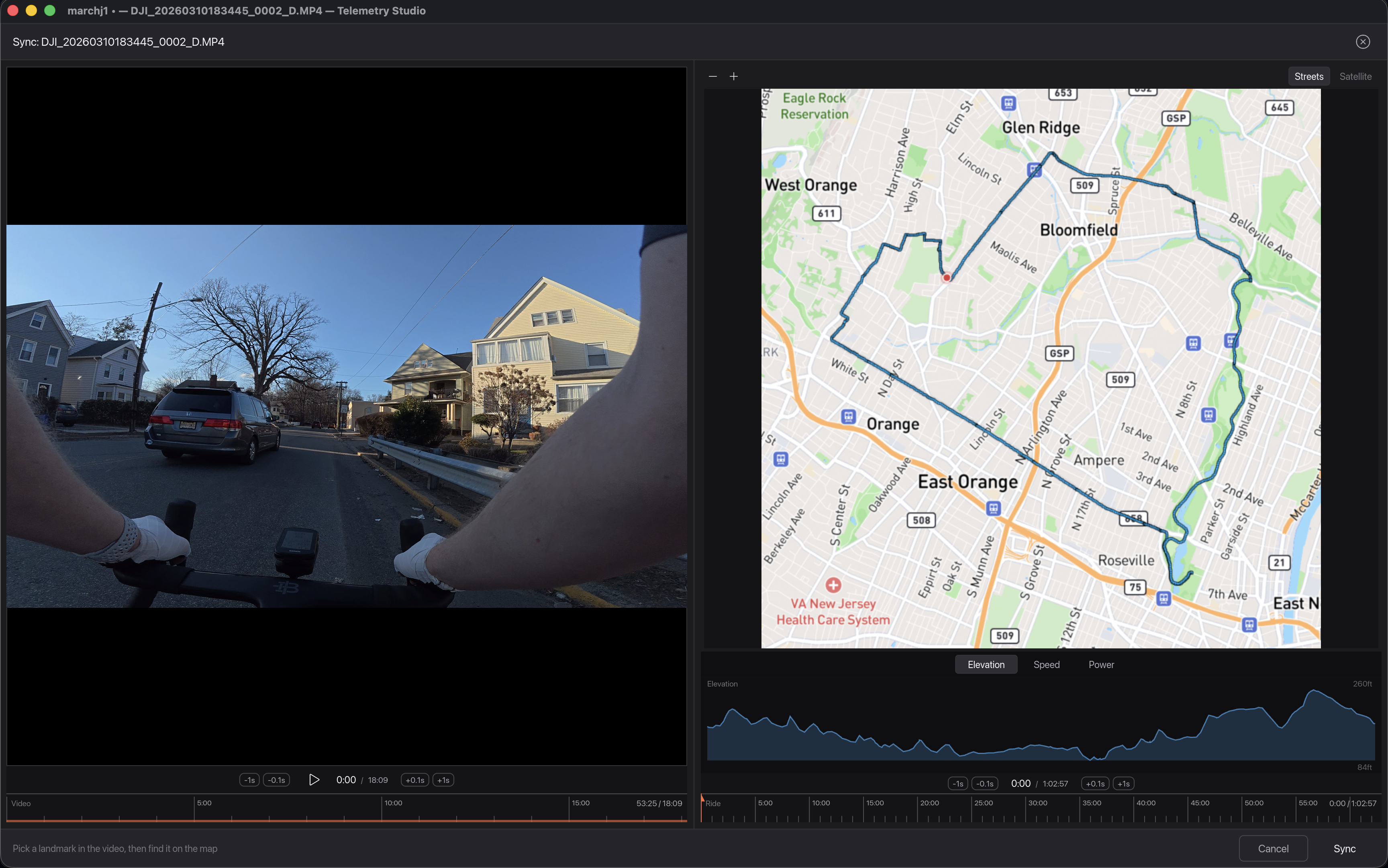
Task: Cancel the sync operation
Action: click(1273, 848)
